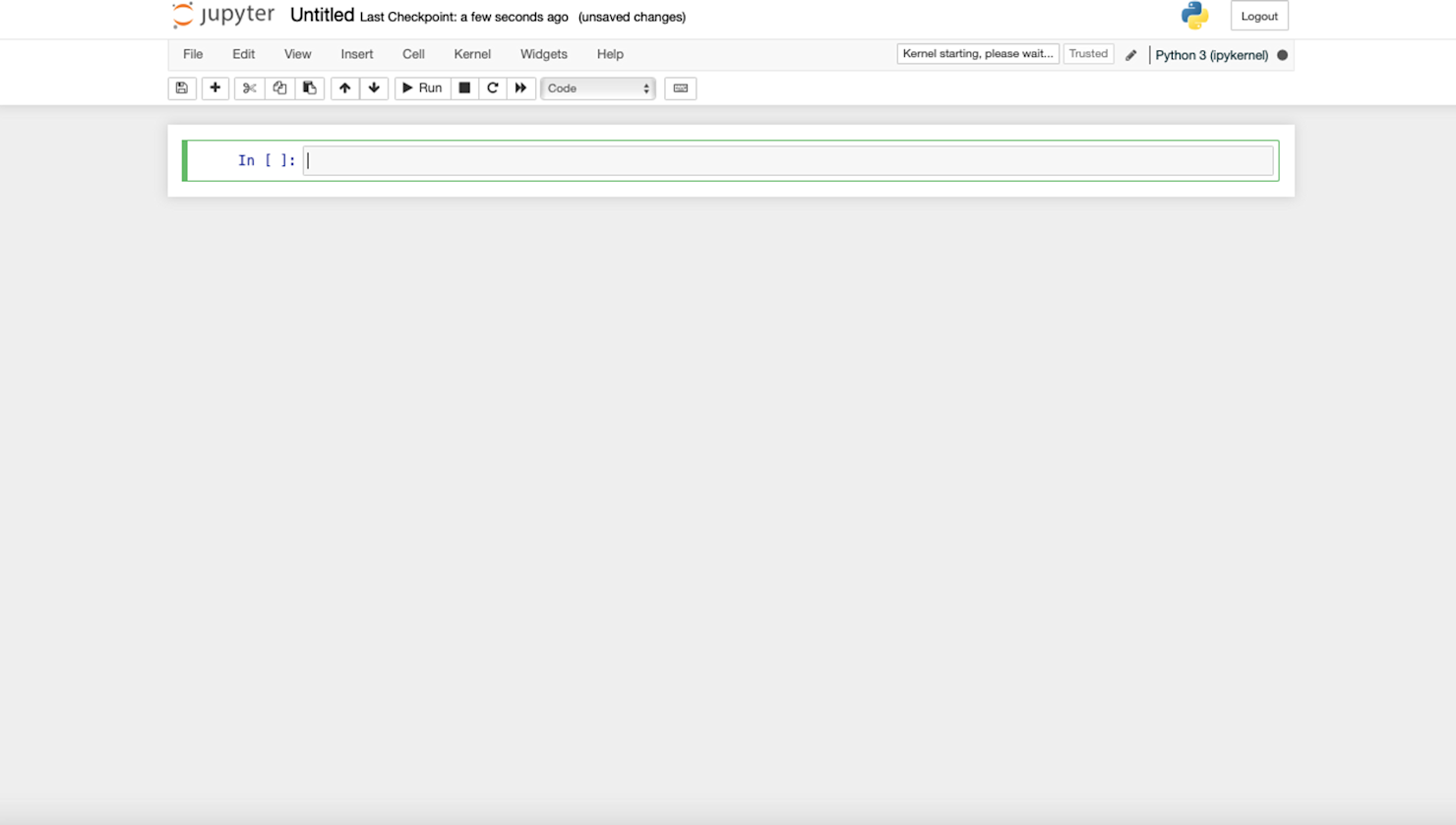Click the notebook title Untitled to rename
This screenshot has width=1456, height=825.
[322, 15]
